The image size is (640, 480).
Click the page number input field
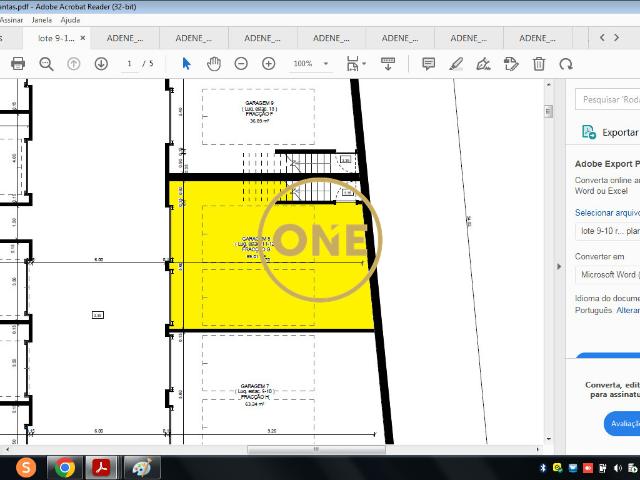[130, 63]
